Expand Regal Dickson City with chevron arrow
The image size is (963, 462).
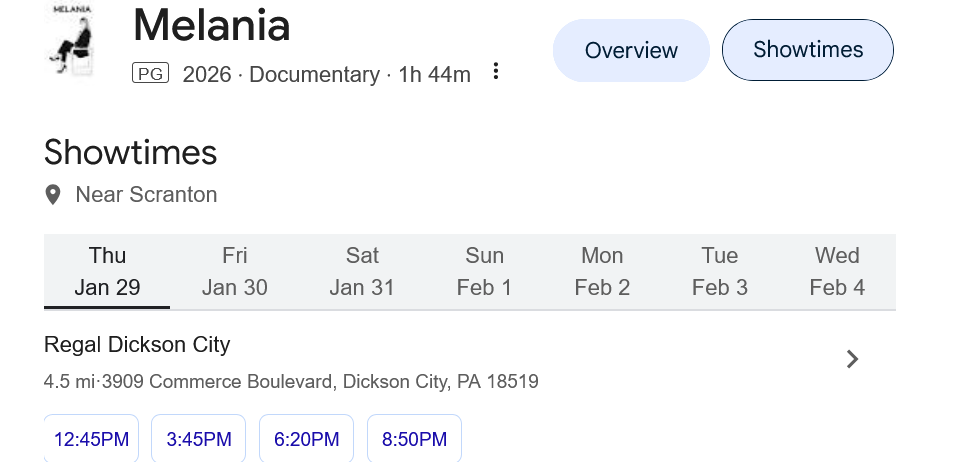(852, 359)
